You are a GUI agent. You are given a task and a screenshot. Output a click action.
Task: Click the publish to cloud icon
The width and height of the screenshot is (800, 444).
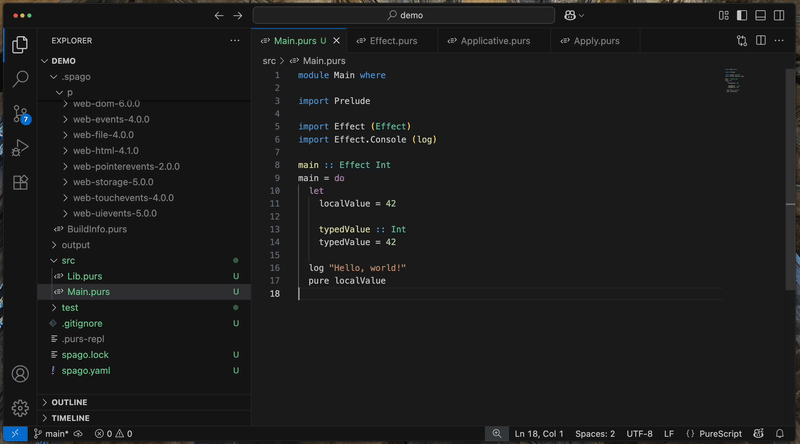coord(78,434)
